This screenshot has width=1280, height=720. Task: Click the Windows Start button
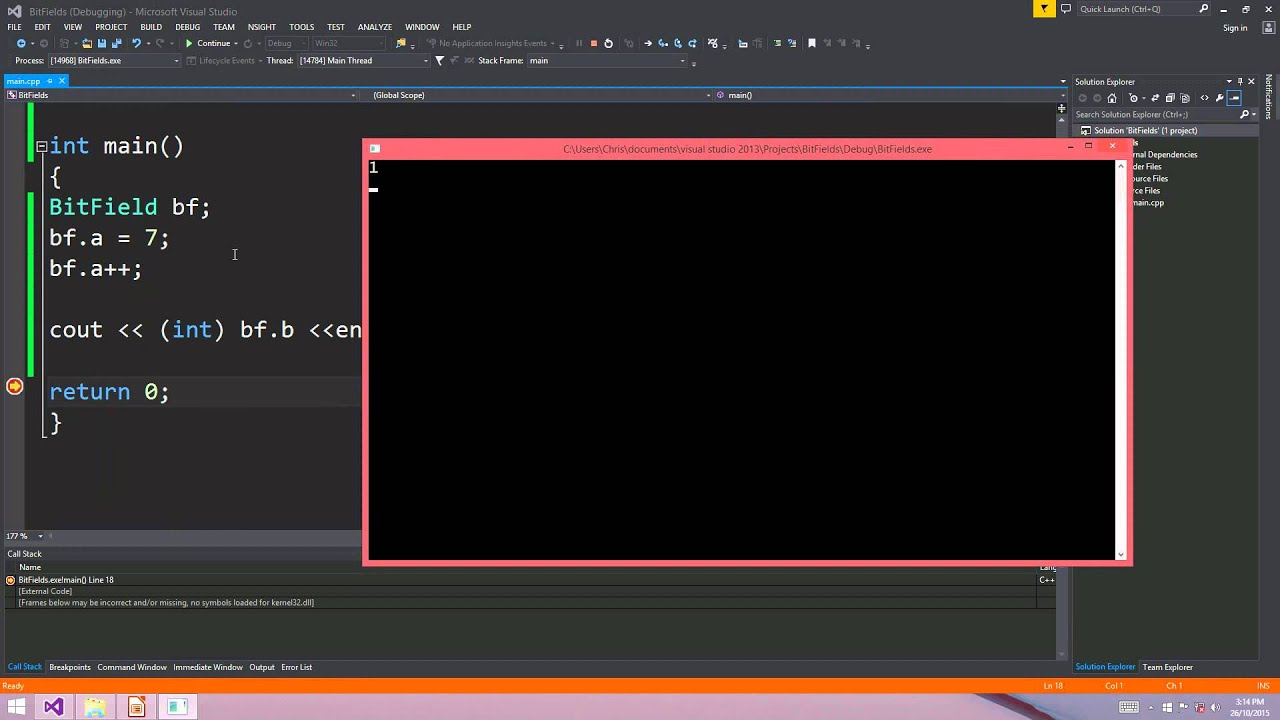point(16,707)
